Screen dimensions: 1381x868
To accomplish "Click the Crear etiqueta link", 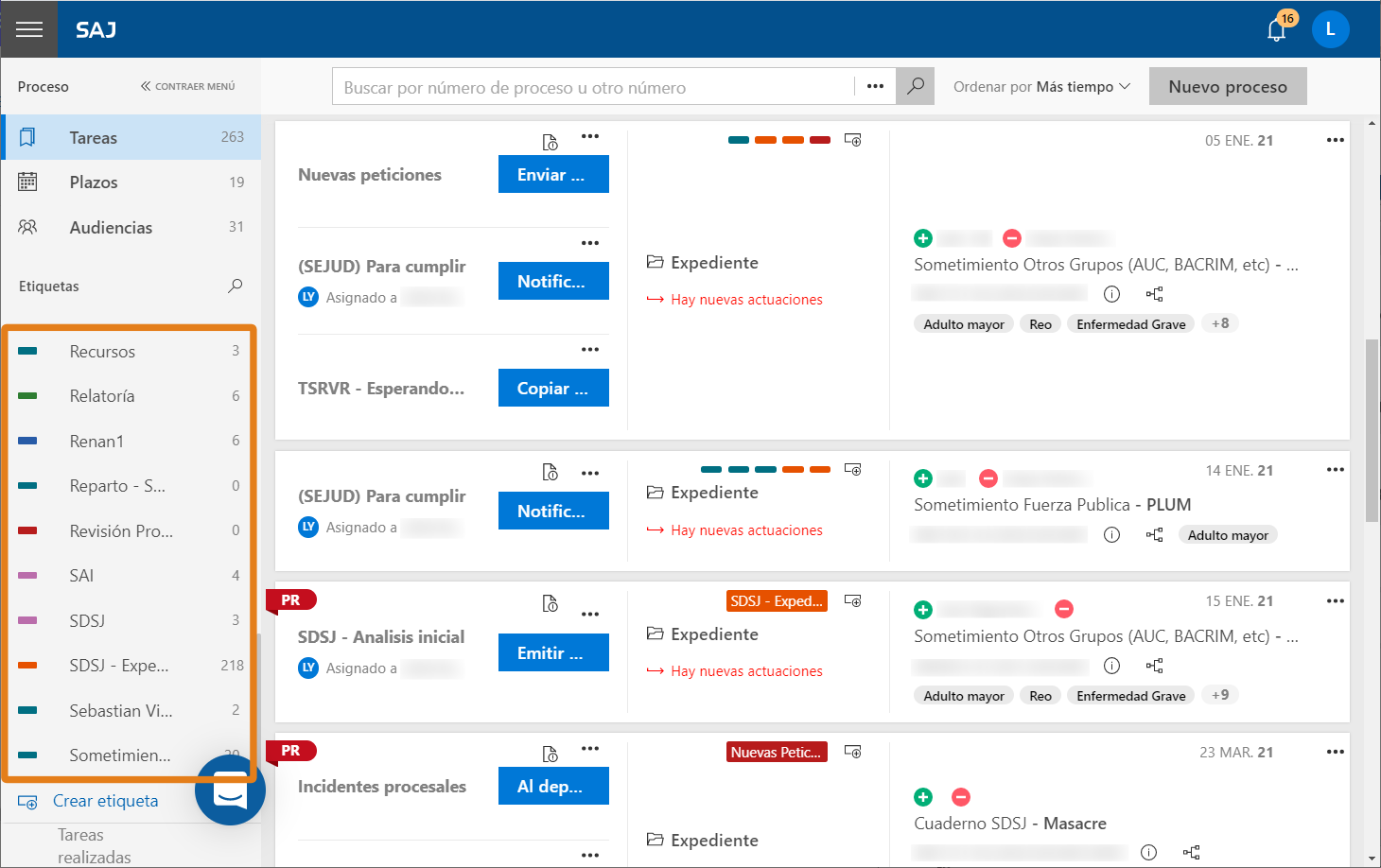I will 105,801.
